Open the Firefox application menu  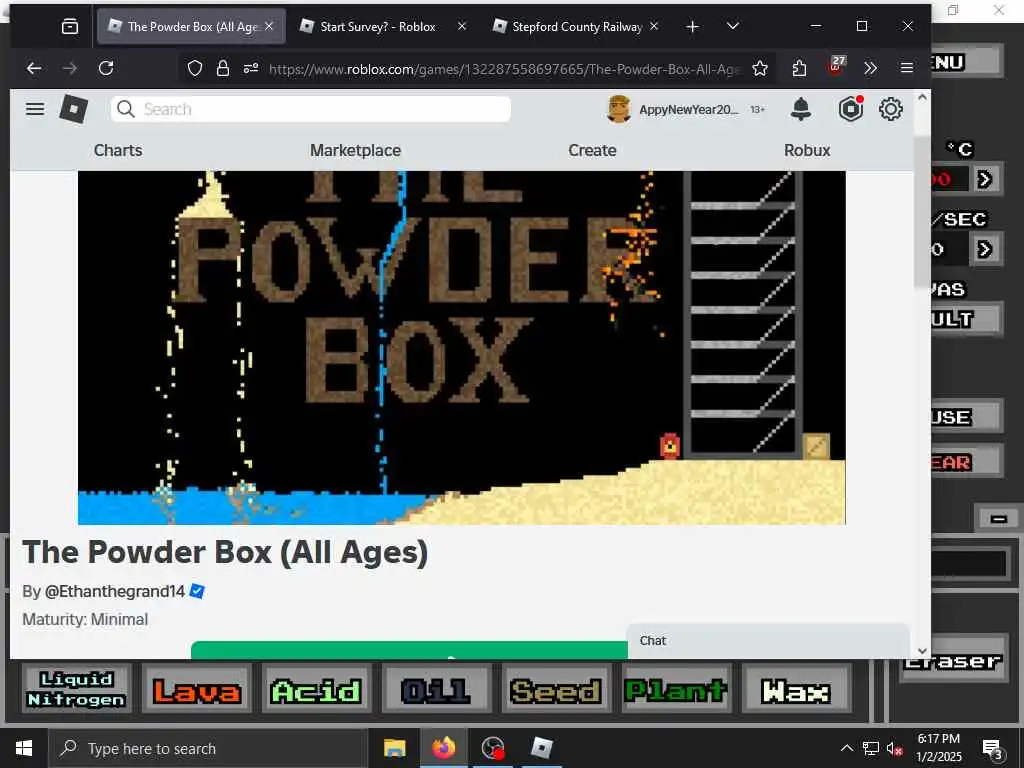tap(906, 68)
